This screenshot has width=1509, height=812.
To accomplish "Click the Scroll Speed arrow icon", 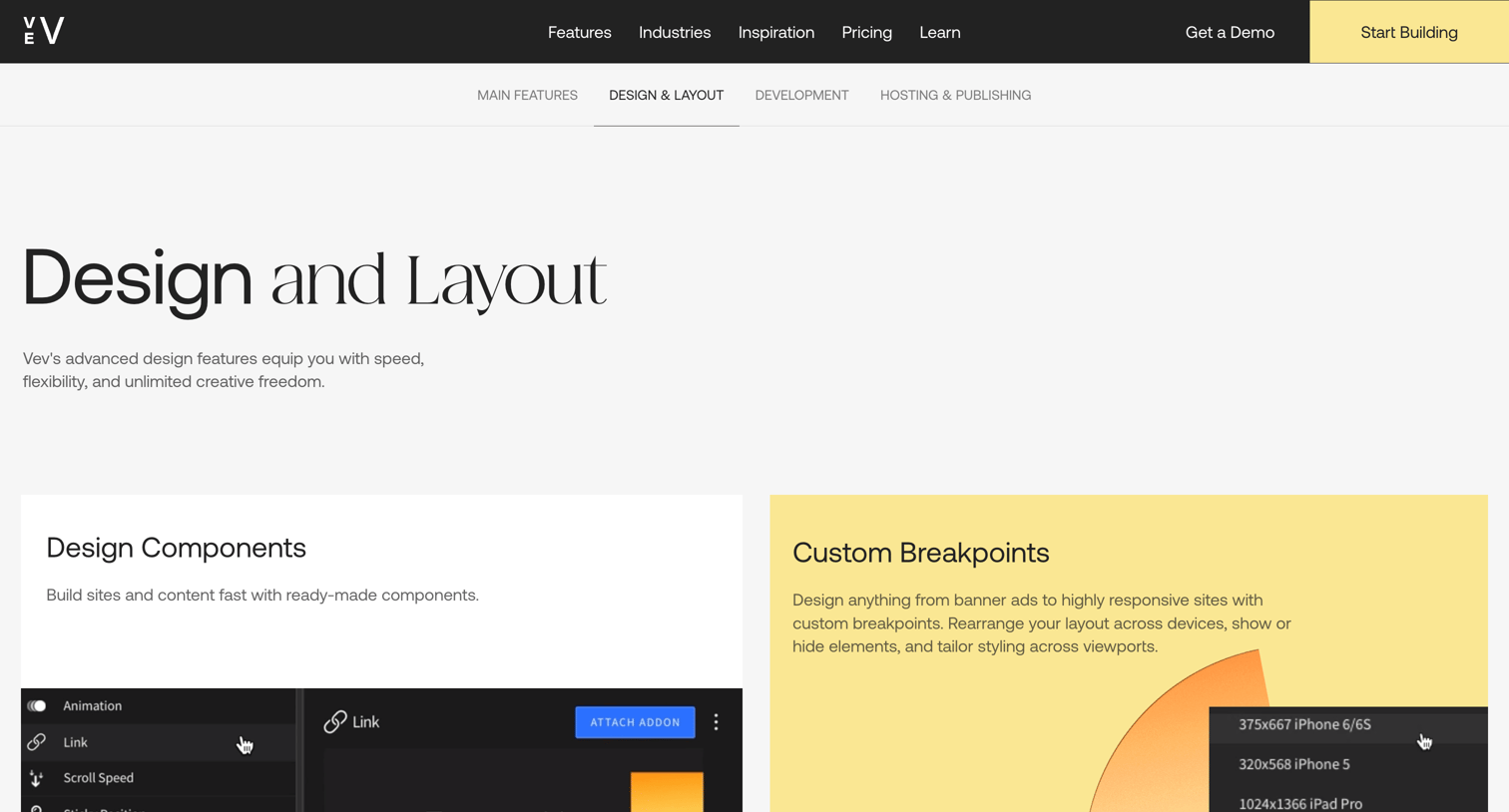I will click(37, 778).
